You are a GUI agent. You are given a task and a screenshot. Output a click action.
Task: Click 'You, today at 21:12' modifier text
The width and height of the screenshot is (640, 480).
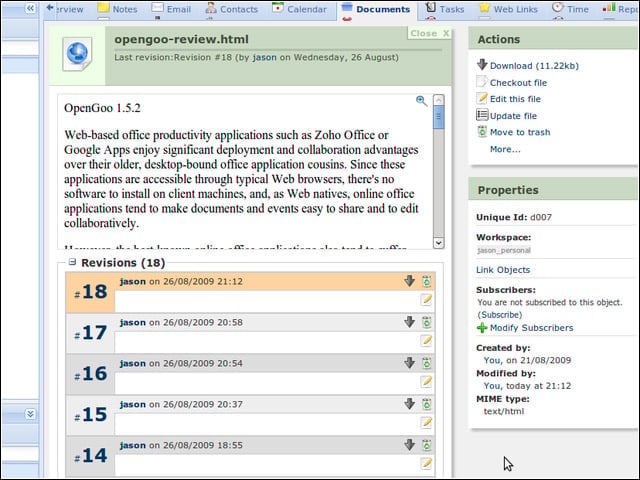pos(527,386)
